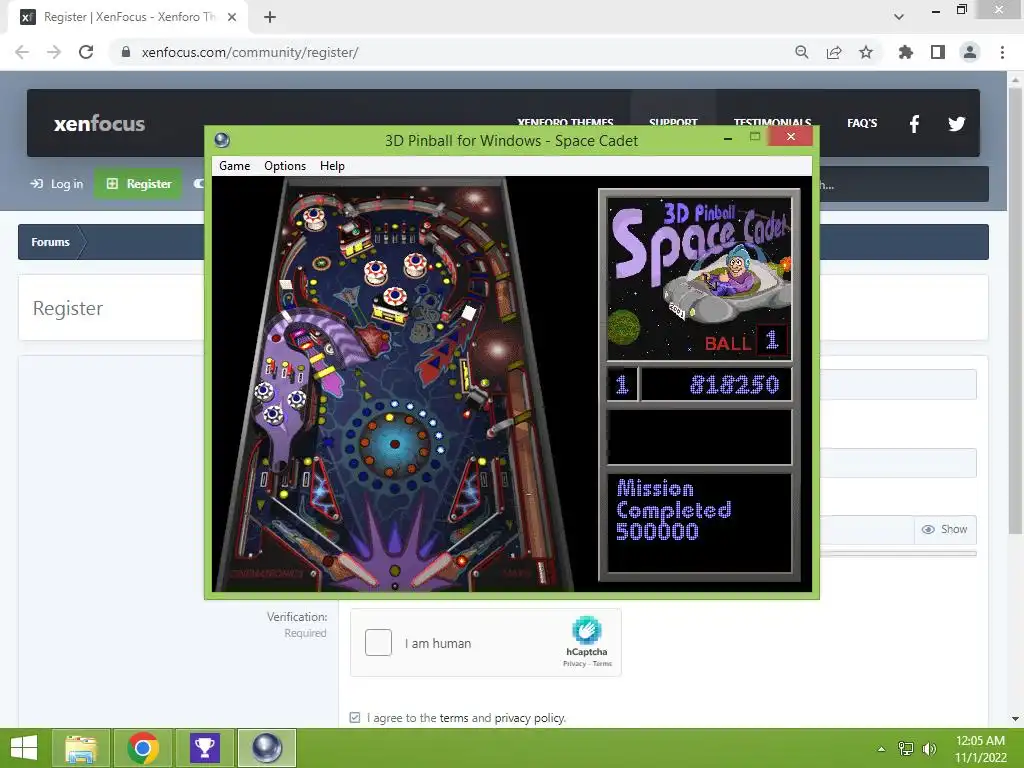Show hidden tray icons arrow
This screenshot has width=1024, height=768.
(x=881, y=749)
